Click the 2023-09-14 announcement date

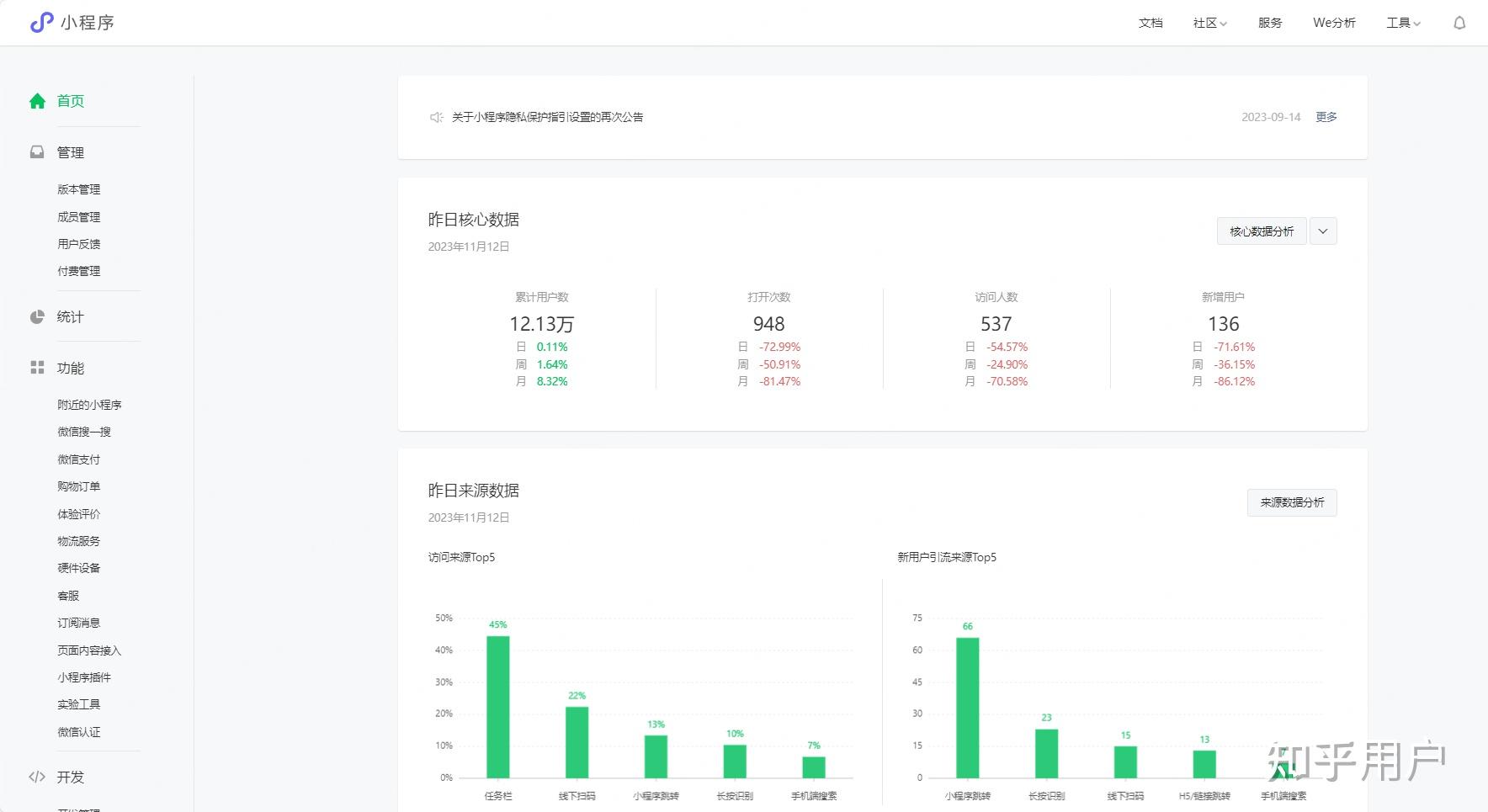[x=1271, y=117]
